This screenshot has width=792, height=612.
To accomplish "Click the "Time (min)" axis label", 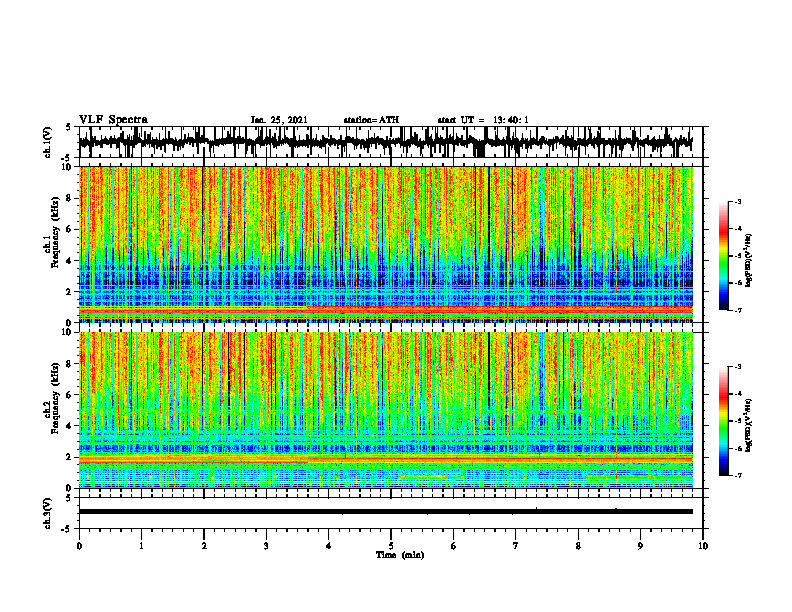I will click(400, 555).
